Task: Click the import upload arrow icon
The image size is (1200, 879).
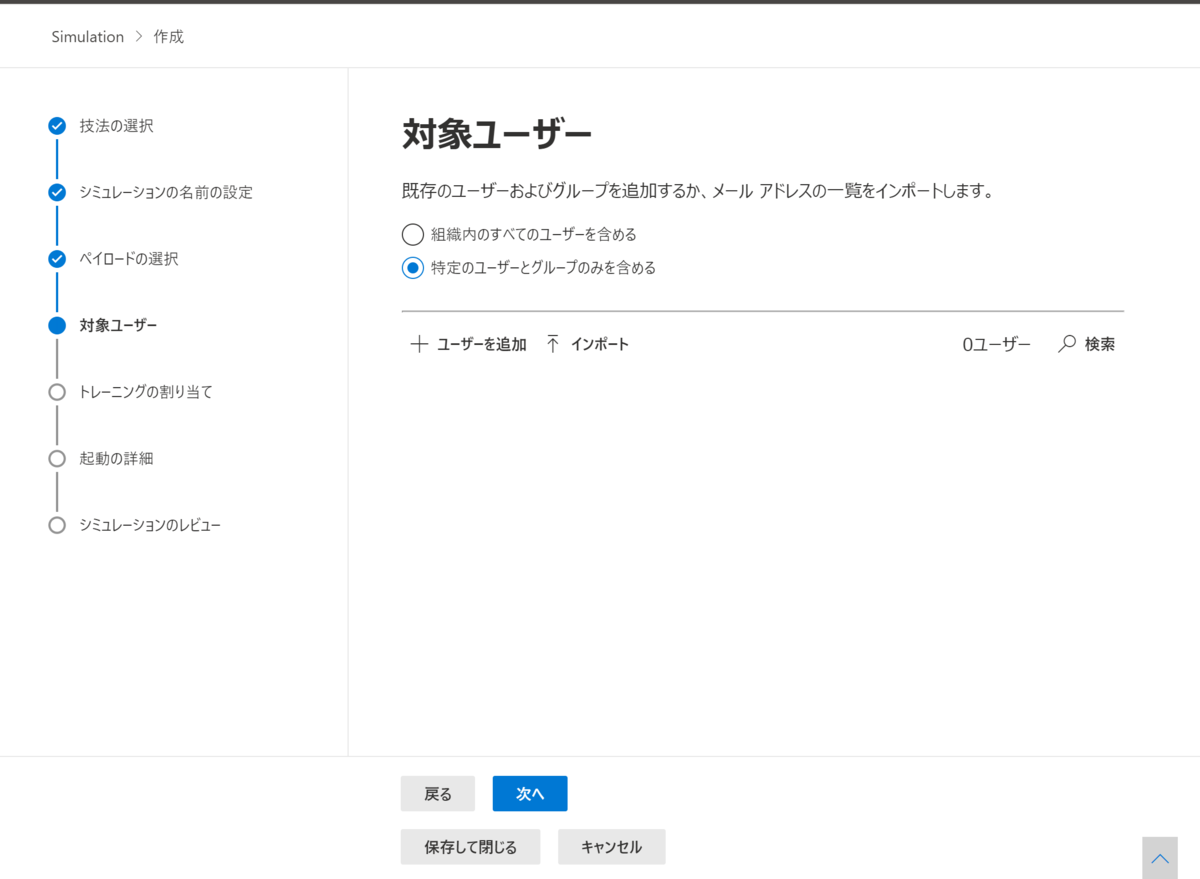Action: [551, 343]
